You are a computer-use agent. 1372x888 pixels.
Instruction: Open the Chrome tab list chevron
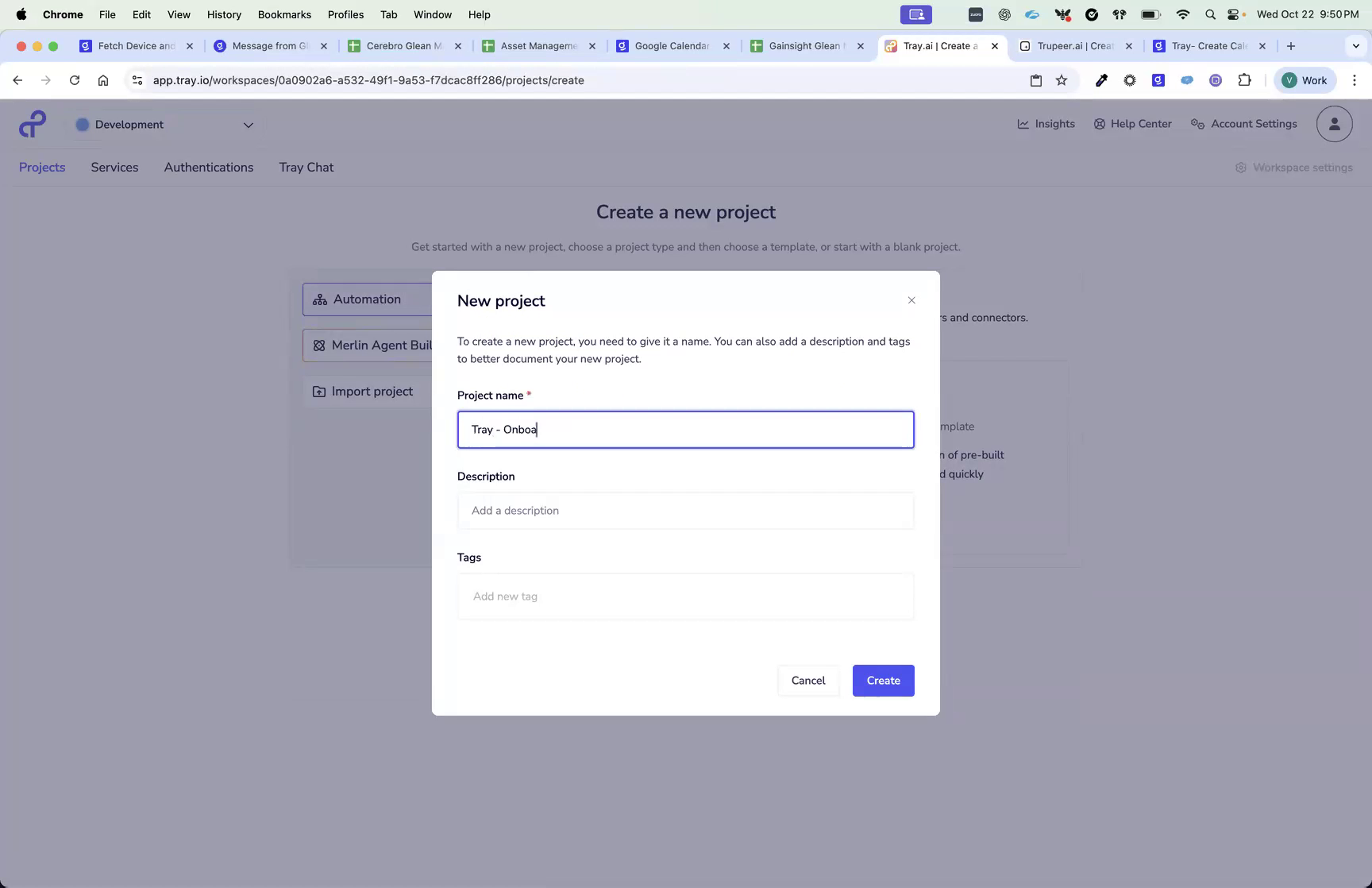tap(1355, 46)
